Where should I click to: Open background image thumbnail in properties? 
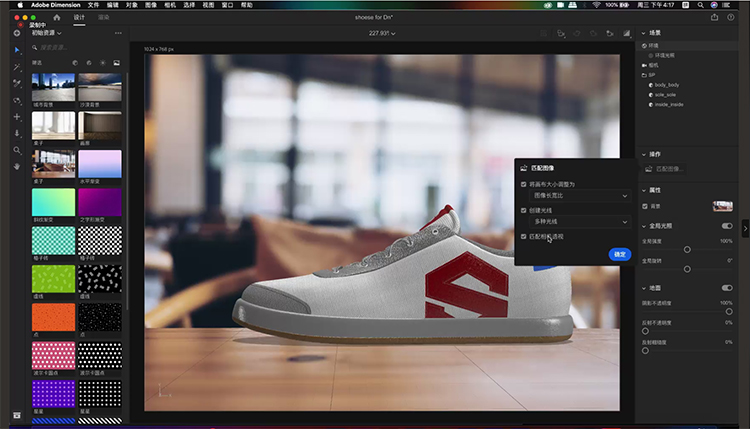(723, 206)
